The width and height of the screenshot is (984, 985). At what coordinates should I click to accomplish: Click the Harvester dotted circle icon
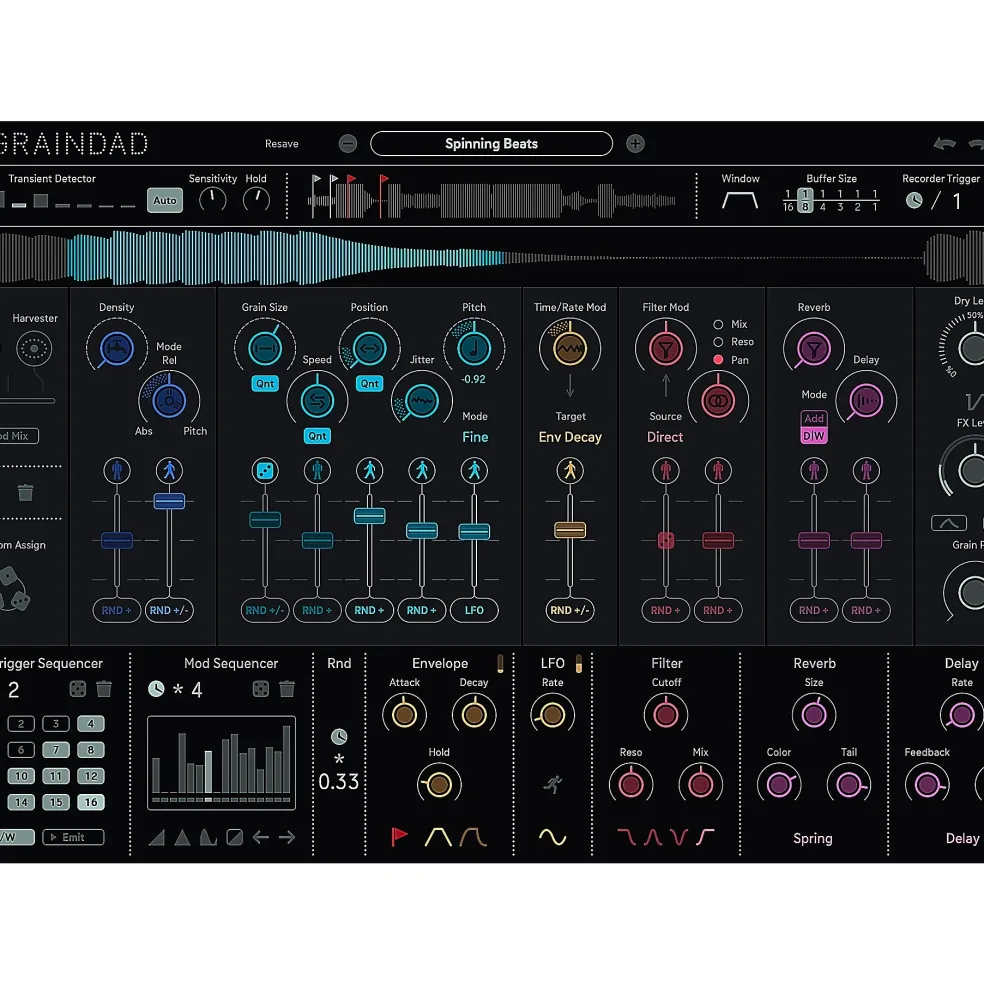(34, 349)
